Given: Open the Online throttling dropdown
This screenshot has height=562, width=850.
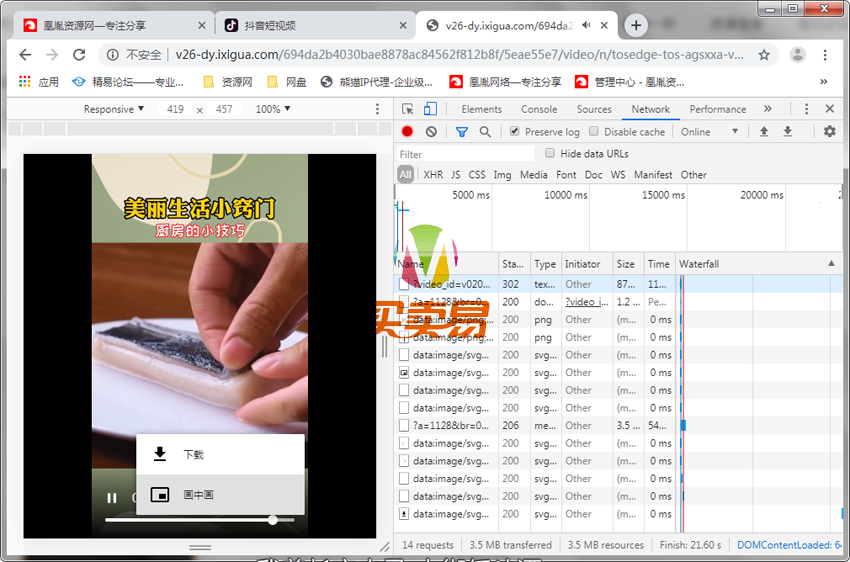Looking at the screenshot, I should pos(709,132).
